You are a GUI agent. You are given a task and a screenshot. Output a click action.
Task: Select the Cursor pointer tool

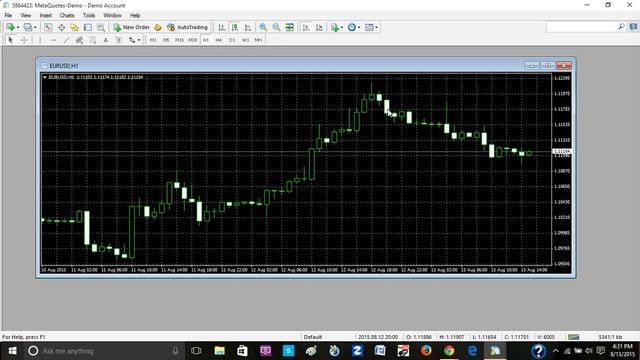coord(11,40)
